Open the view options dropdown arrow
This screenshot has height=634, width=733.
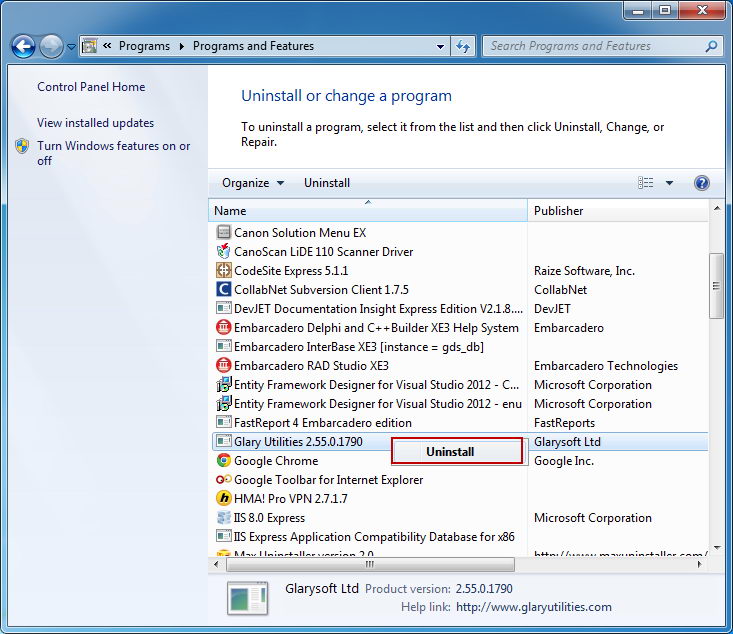[x=669, y=183]
